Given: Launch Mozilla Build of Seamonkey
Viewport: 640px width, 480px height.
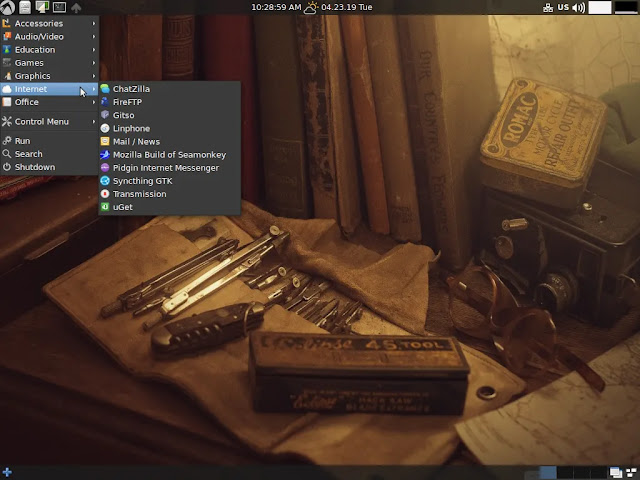Looking at the screenshot, I should 169,154.
